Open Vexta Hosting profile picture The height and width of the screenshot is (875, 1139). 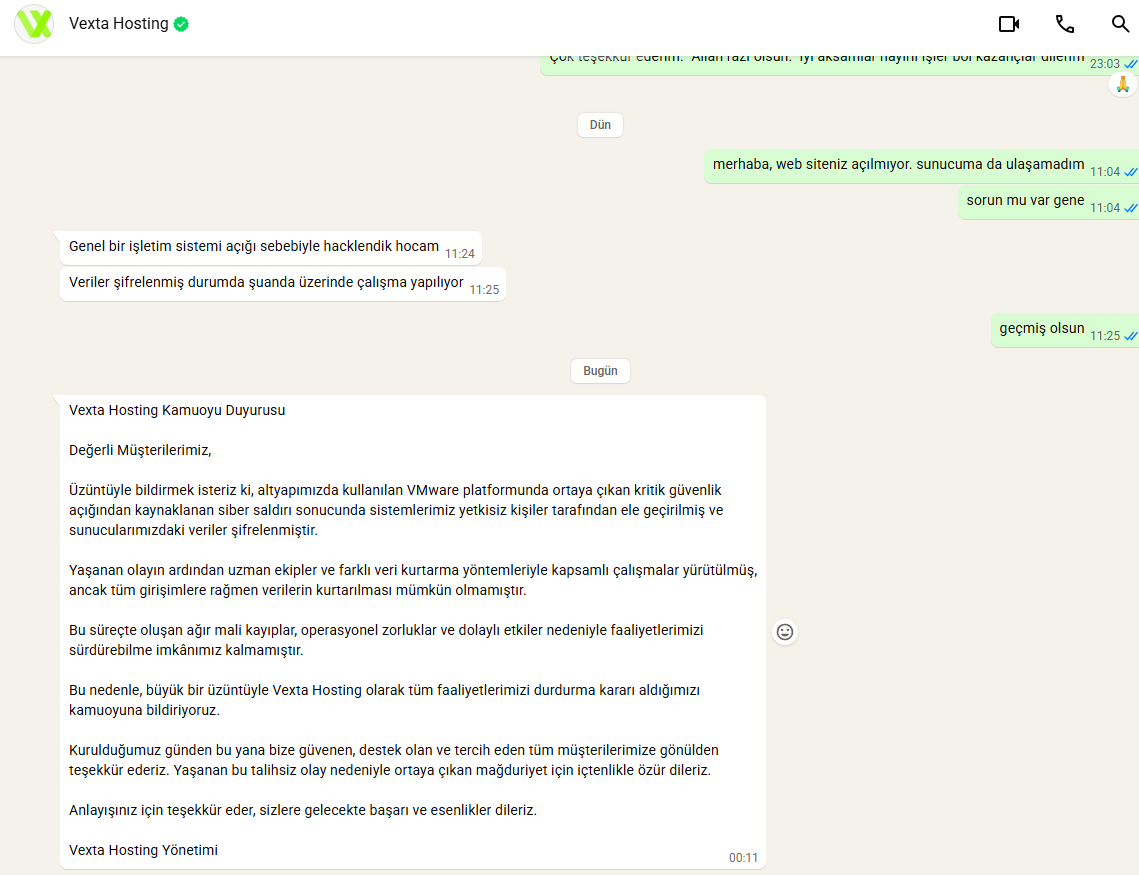34,24
